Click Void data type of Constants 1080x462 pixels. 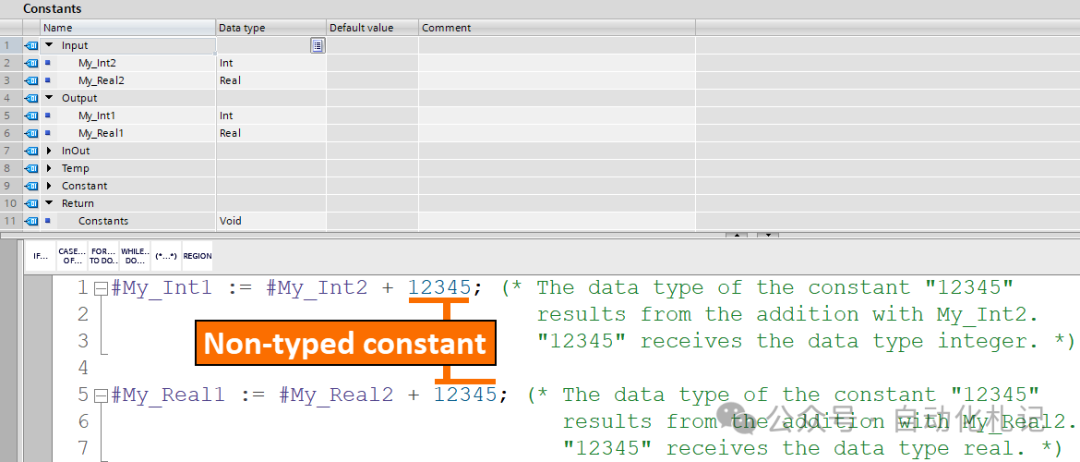pos(230,221)
